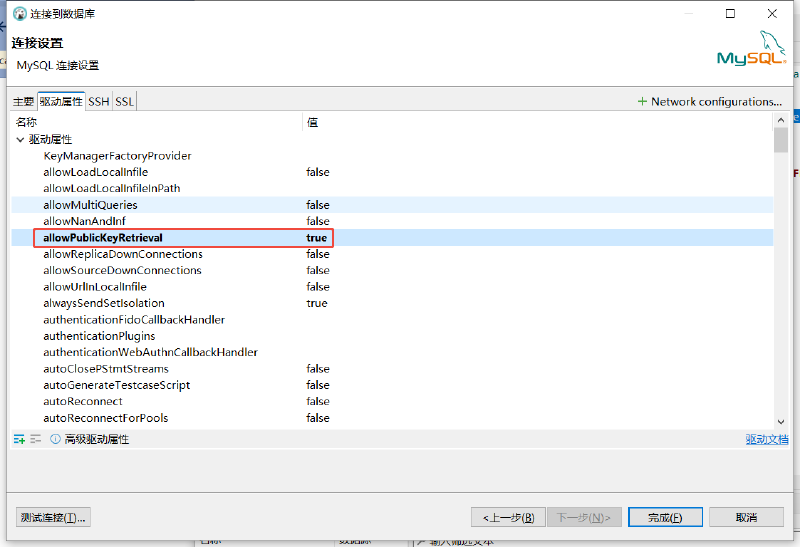Select the allowPublicKeyRetrieval property row
Image resolution: width=800 pixels, height=547 pixels.
(x=103, y=238)
